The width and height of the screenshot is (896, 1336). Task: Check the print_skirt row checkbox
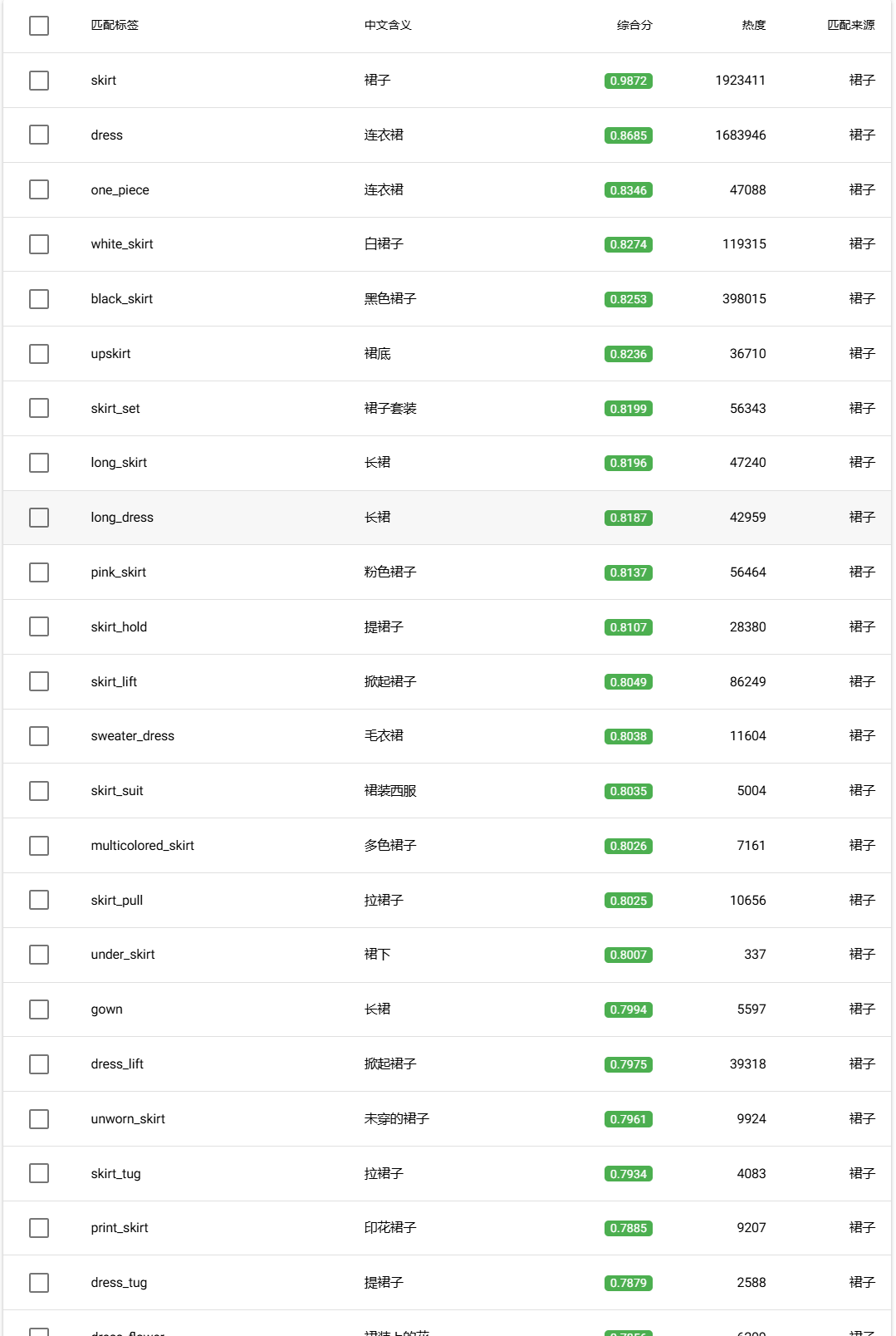pos(39,1228)
